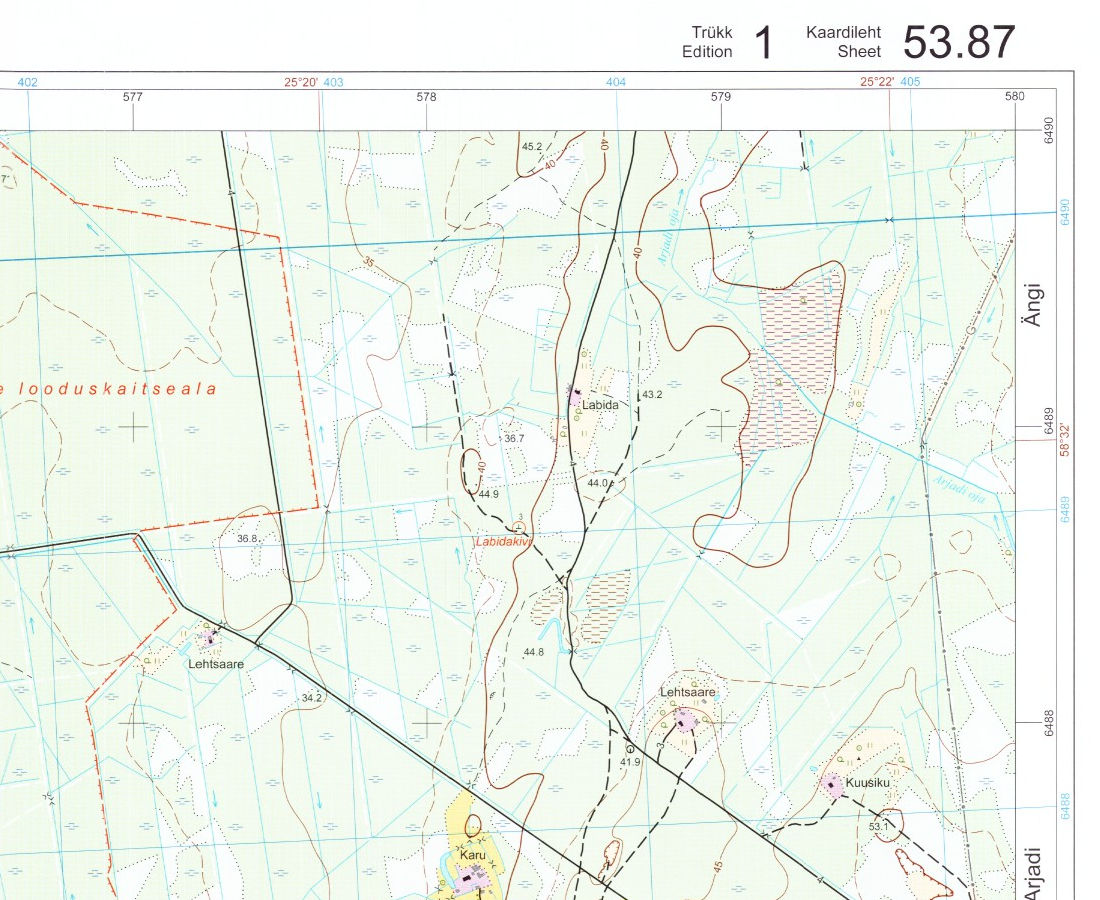
Task: Click the Kuusiku farmstead building symbol
Action: pyautogui.click(x=832, y=785)
